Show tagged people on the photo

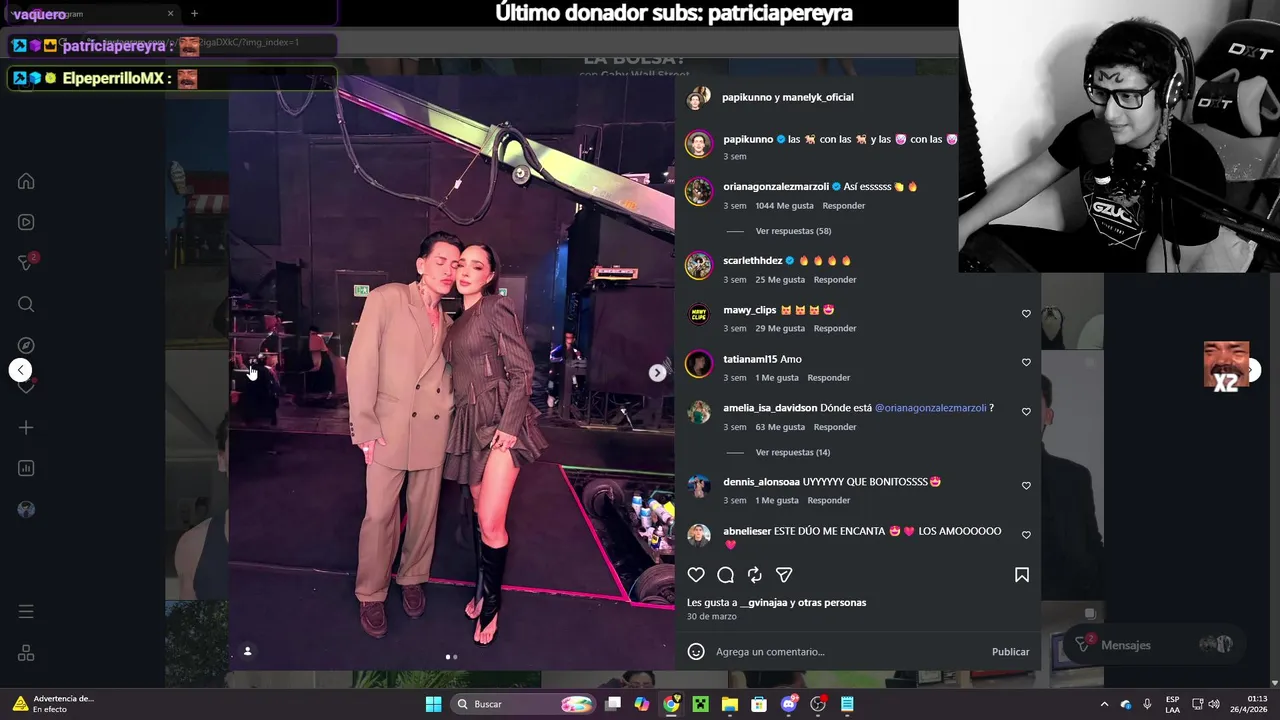pyautogui.click(x=247, y=651)
